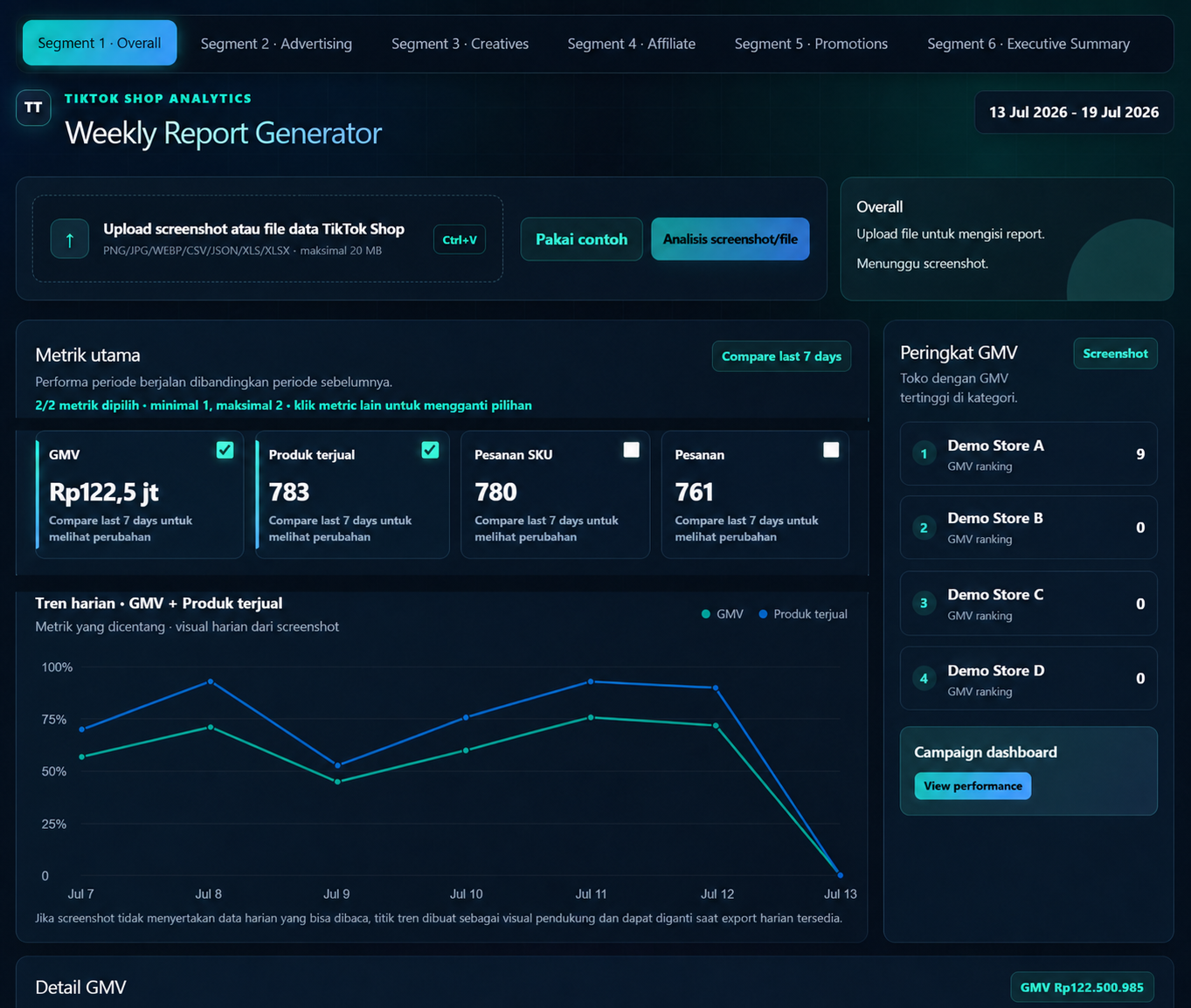Open Segment 3 · Creatives tab
The width and height of the screenshot is (1191, 1008).
[460, 44]
